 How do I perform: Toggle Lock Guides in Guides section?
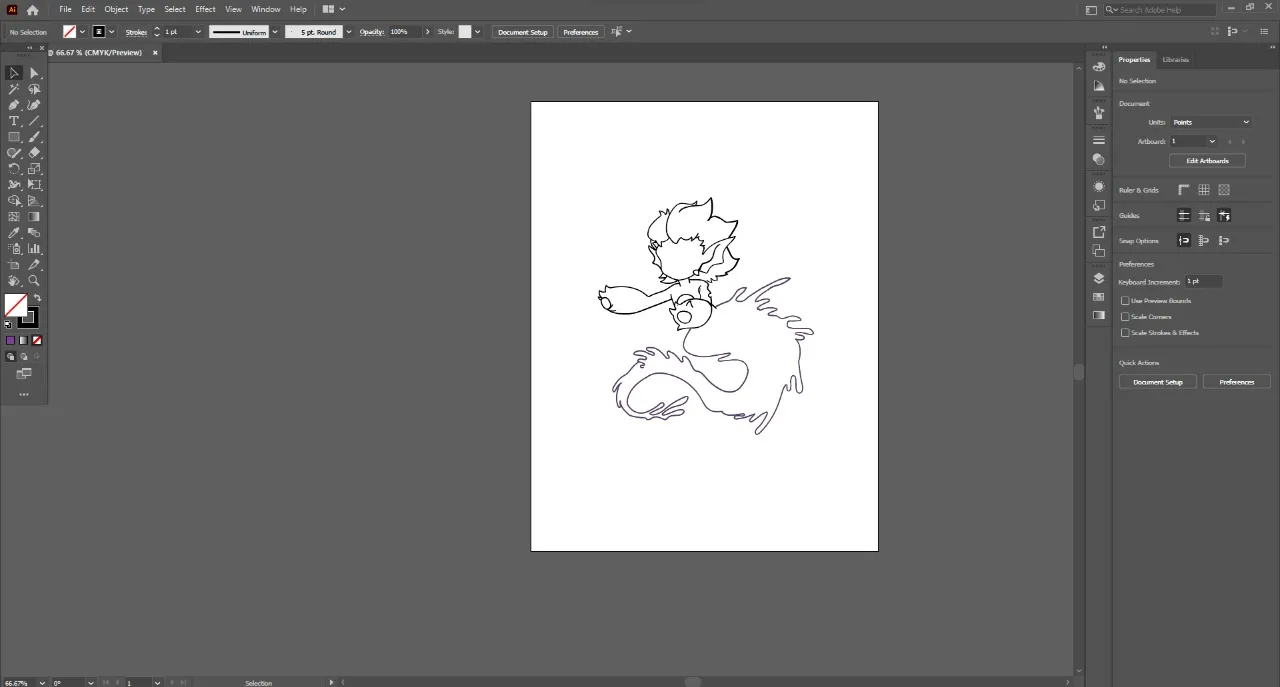pos(1204,216)
